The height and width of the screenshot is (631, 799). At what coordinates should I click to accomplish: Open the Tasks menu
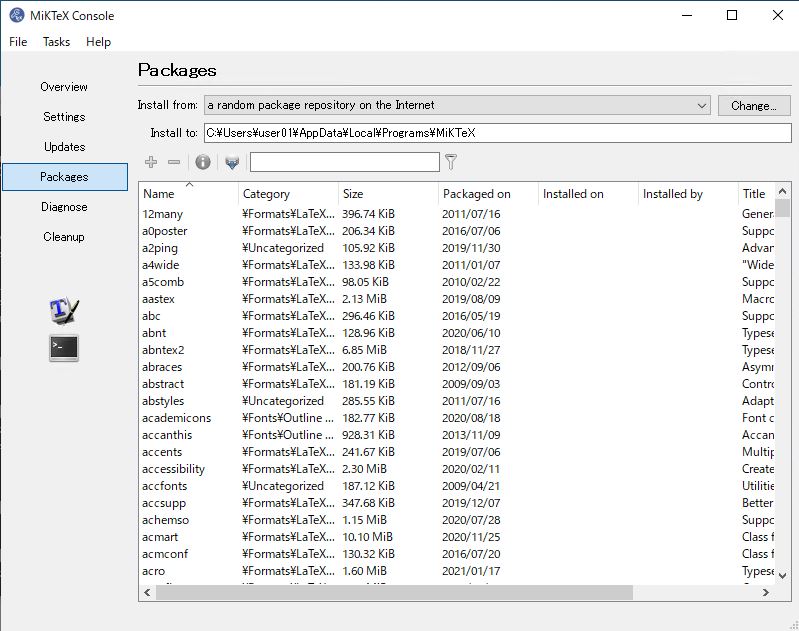click(57, 42)
